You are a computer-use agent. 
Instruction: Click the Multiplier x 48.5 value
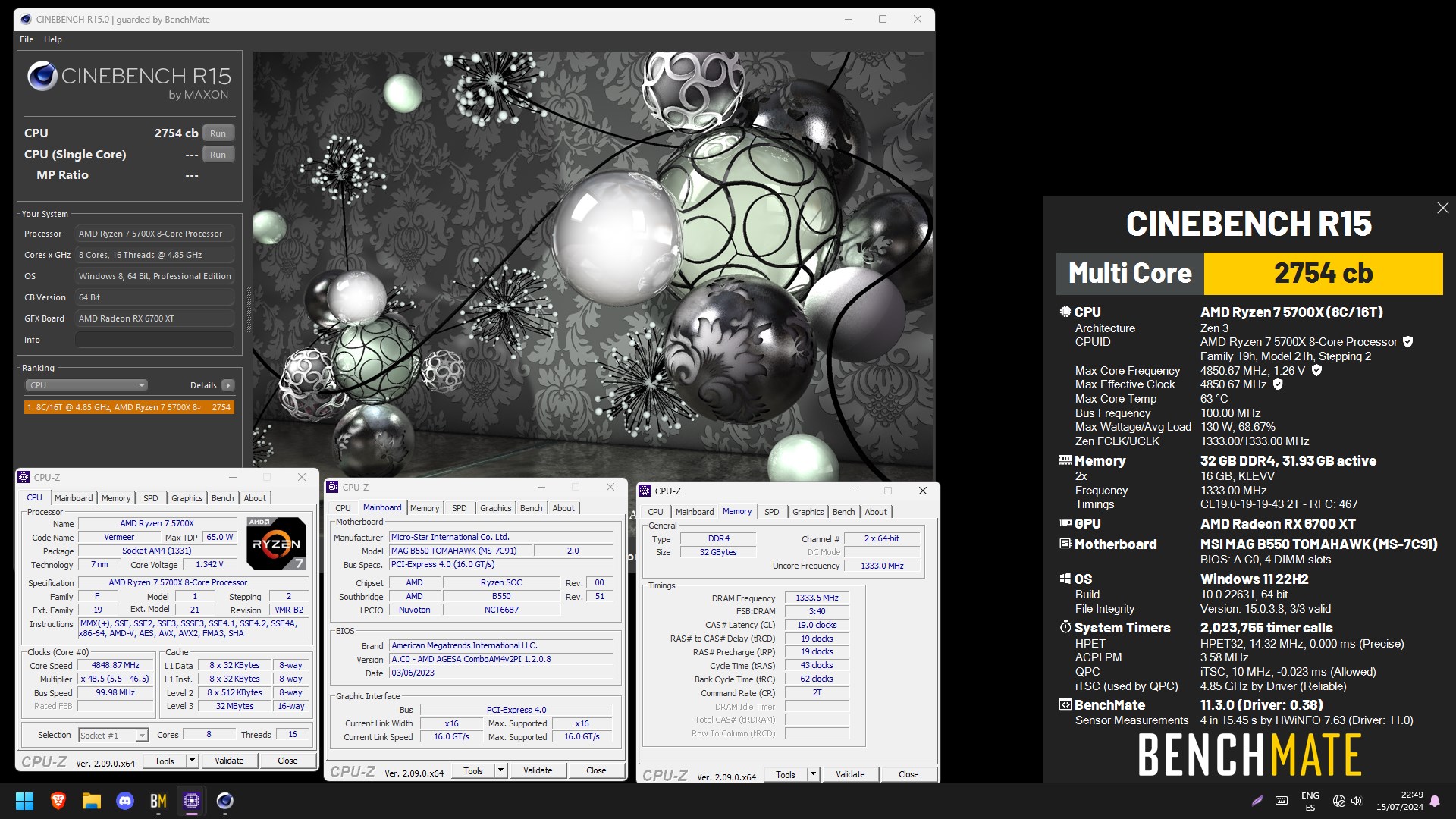(x=115, y=679)
